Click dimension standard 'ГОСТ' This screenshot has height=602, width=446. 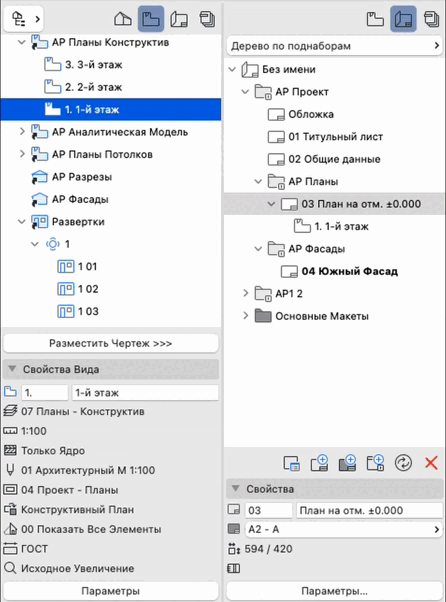pos(35,549)
